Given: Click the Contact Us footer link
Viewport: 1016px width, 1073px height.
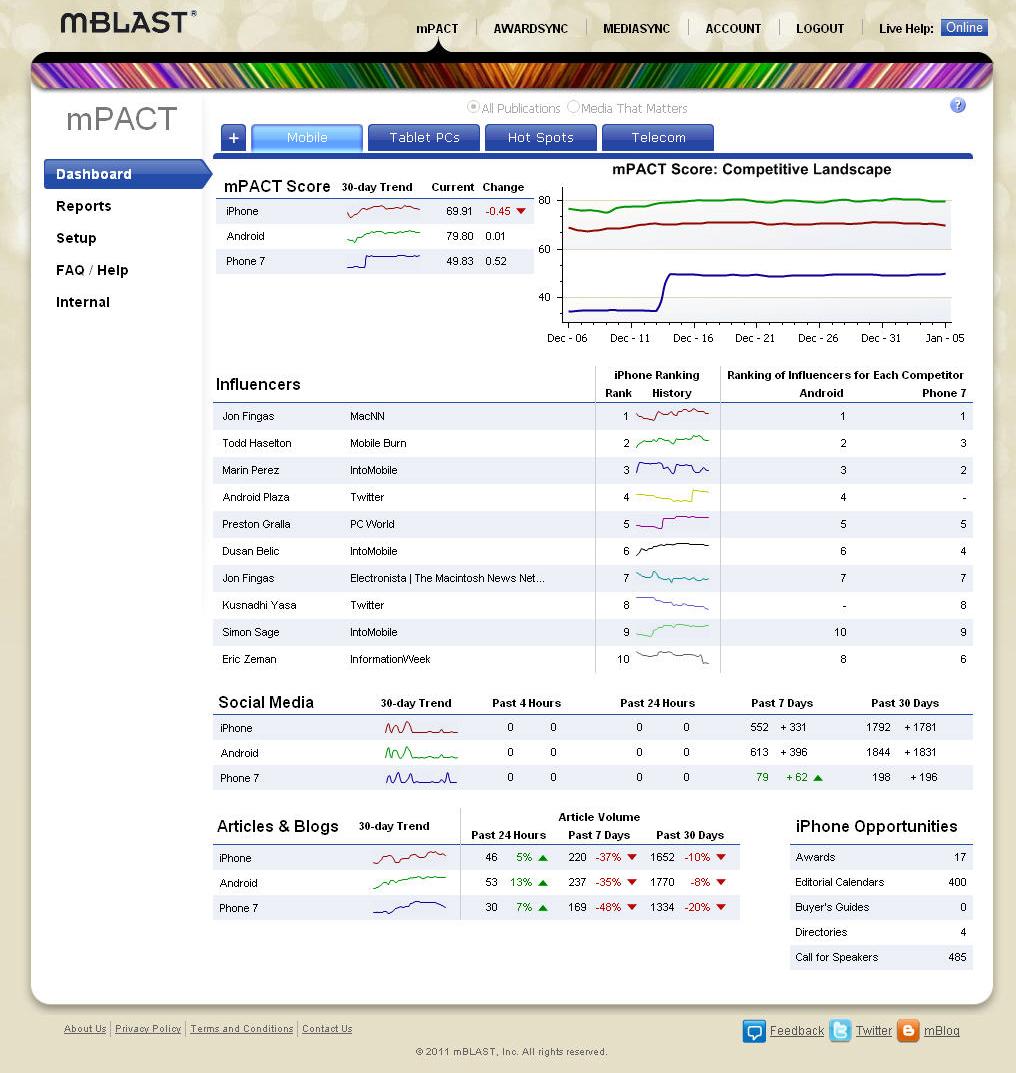Looking at the screenshot, I should coord(327,1029).
